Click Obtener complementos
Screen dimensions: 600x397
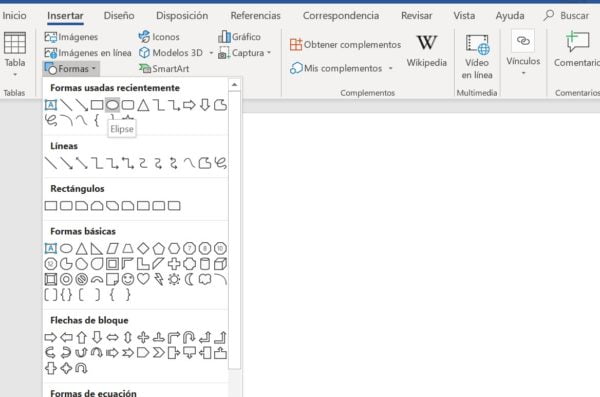tap(345, 45)
